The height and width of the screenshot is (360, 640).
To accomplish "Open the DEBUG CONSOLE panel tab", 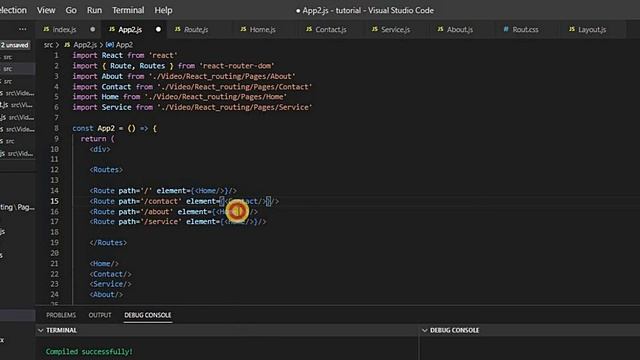I will coord(148,315).
